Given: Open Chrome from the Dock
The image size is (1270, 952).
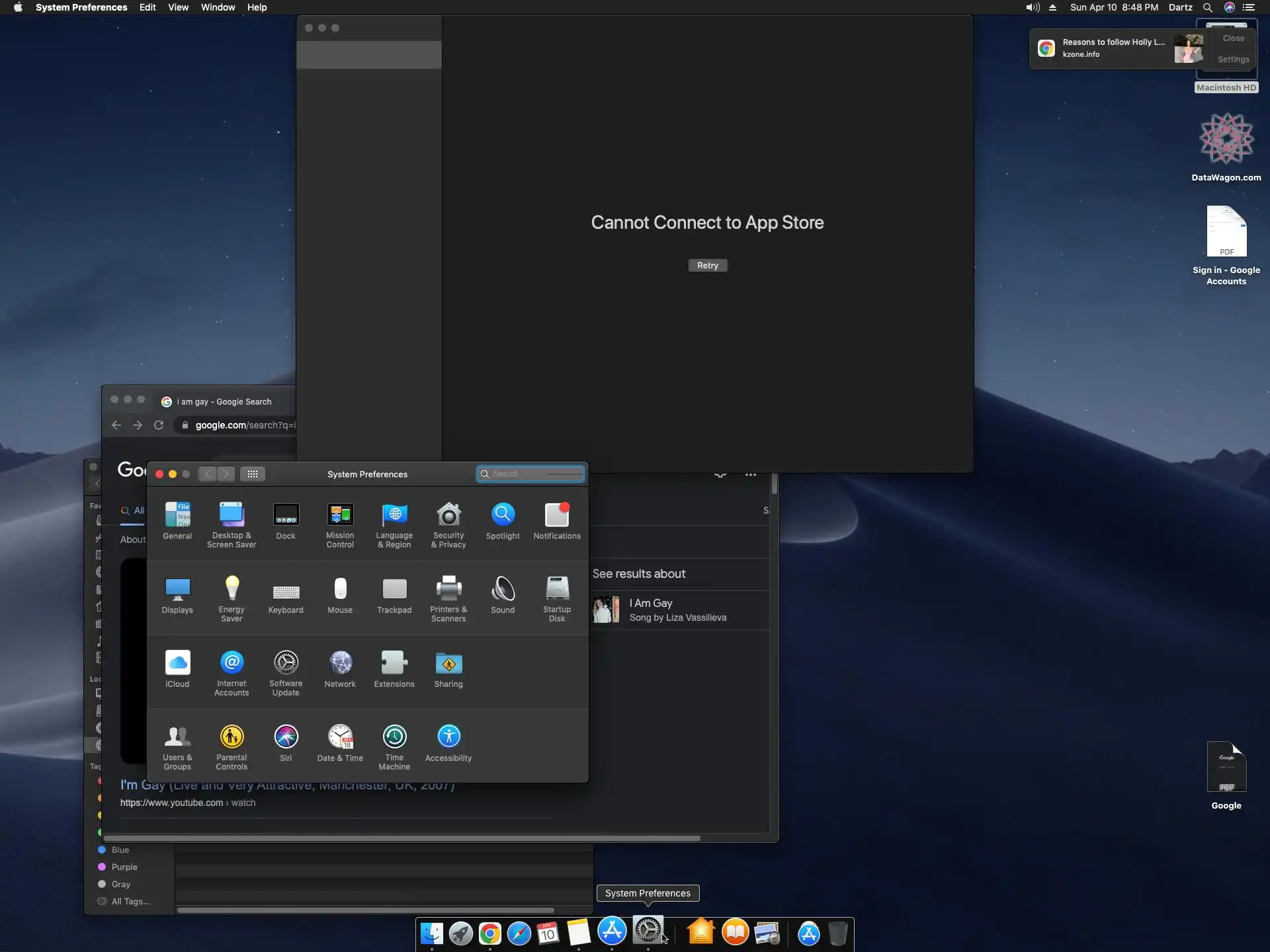Looking at the screenshot, I should point(489,933).
